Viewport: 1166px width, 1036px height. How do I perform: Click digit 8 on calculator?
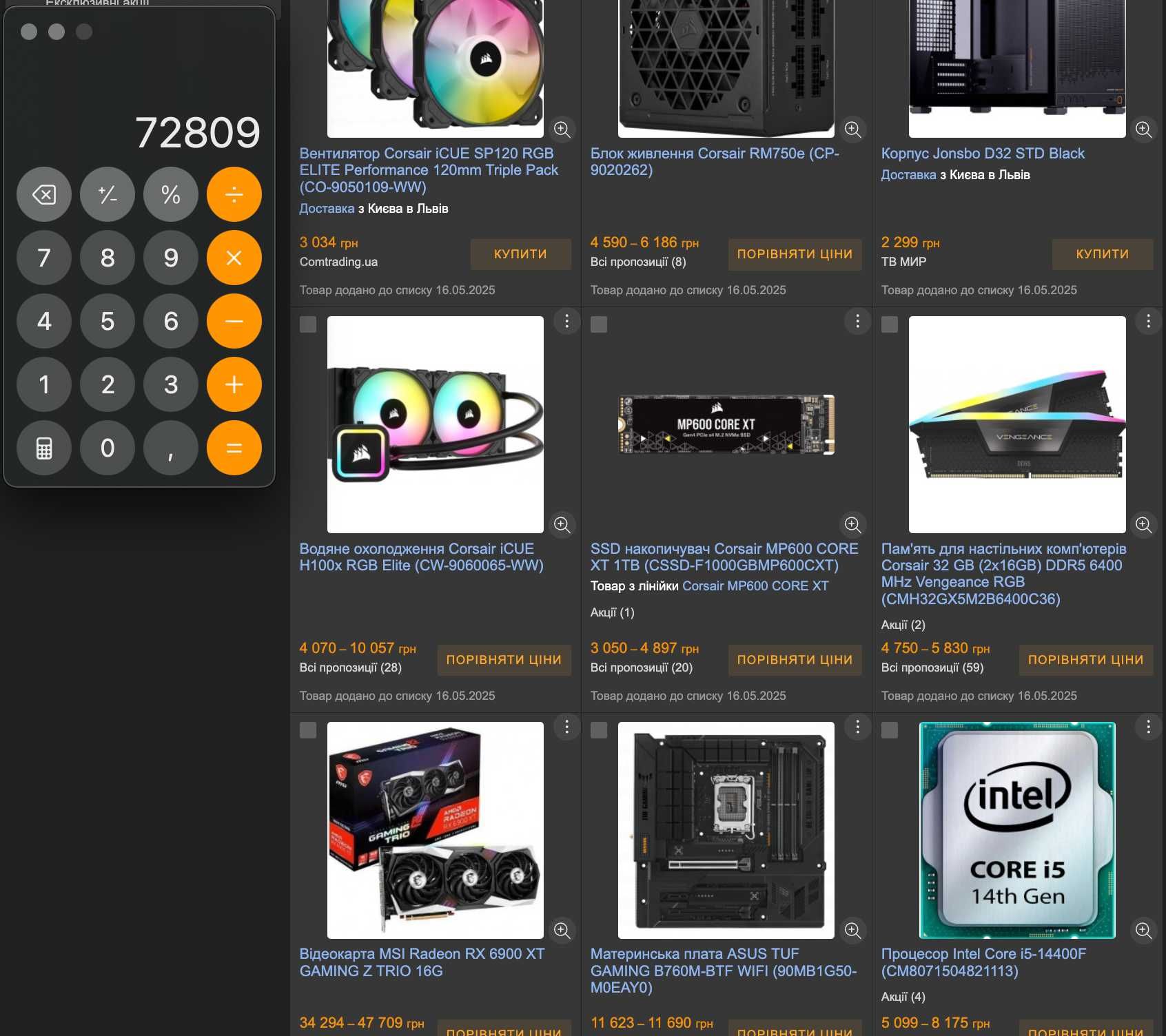[x=108, y=258]
